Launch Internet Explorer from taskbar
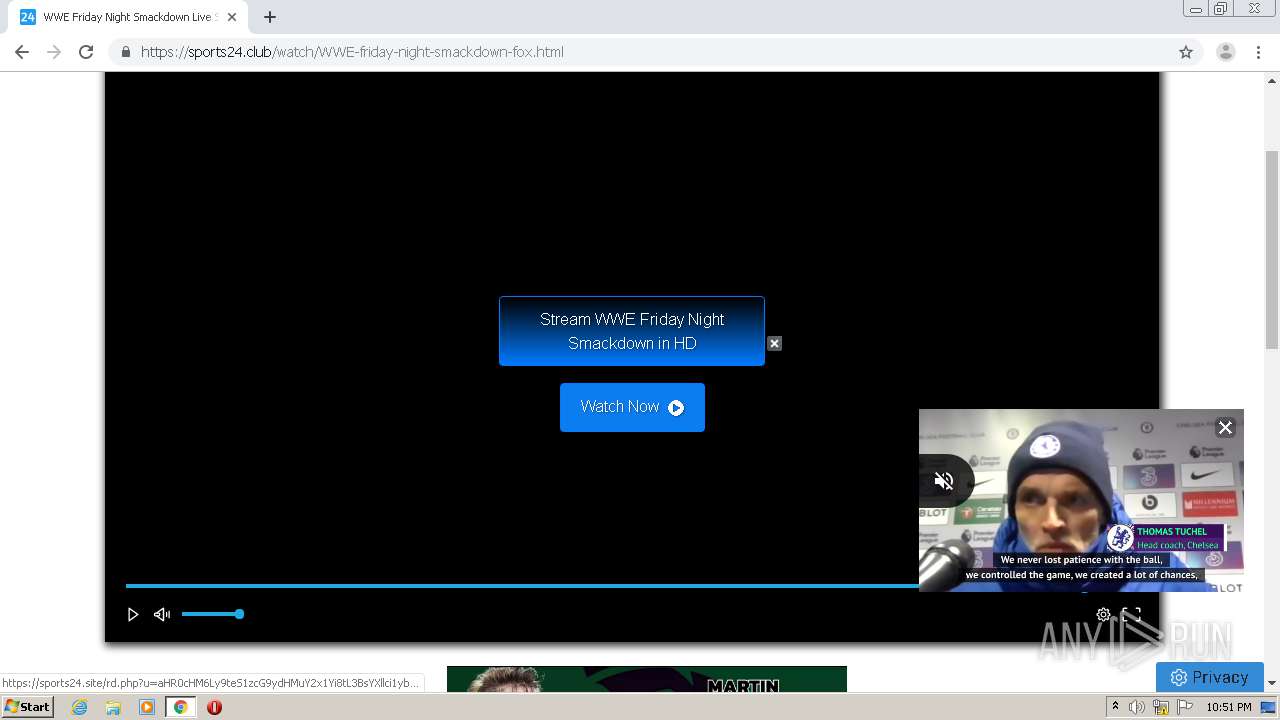This screenshot has height=720, width=1280. click(x=79, y=707)
